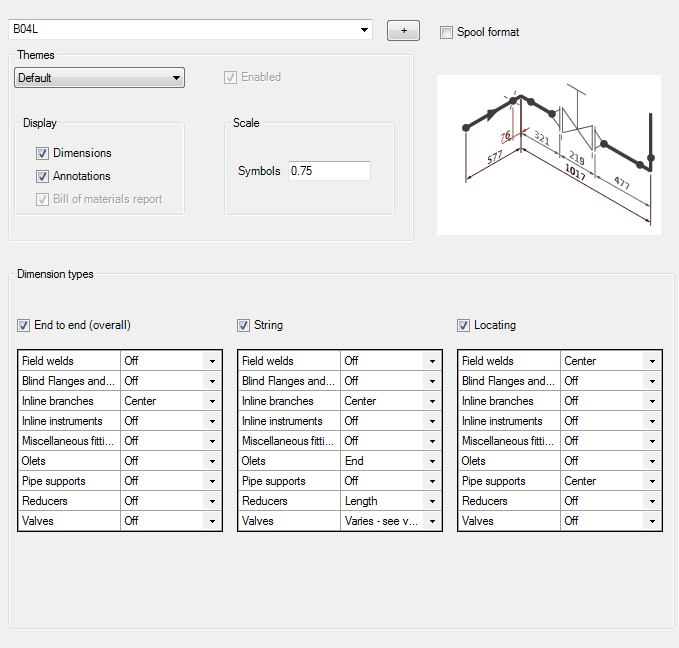Viewport: 679px width, 648px height.
Task: Click the plus button beside B04L
Action: [403, 31]
